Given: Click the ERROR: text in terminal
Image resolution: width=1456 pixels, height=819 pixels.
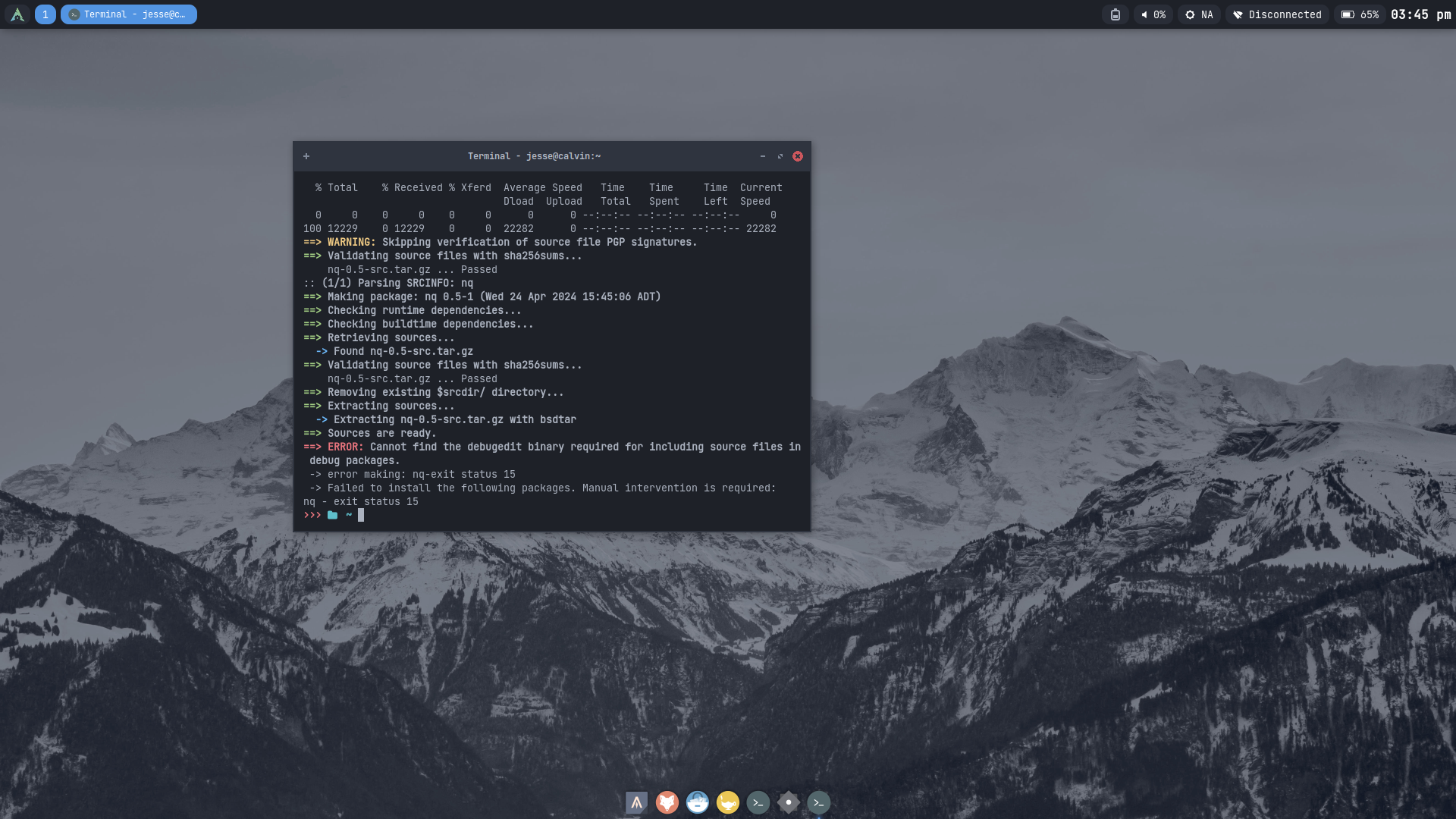Looking at the screenshot, I should pyautogui.click(x=346, y=447).
